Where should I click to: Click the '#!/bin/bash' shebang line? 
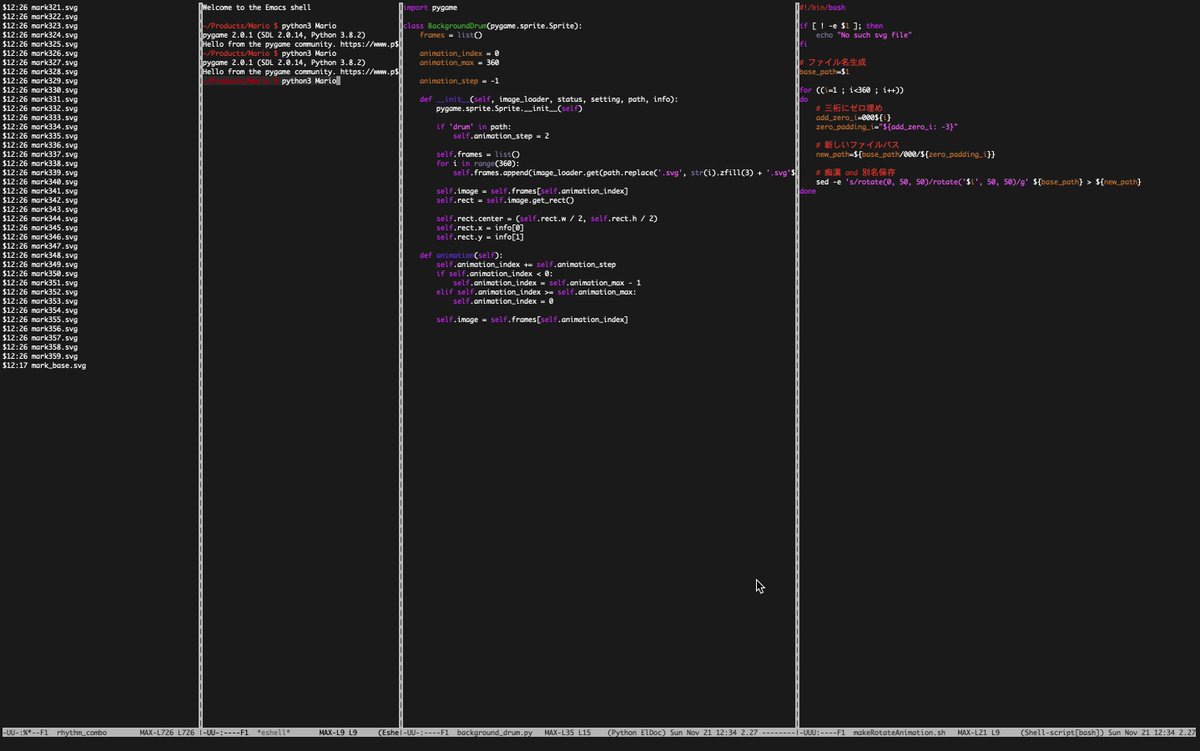(822, 7)
